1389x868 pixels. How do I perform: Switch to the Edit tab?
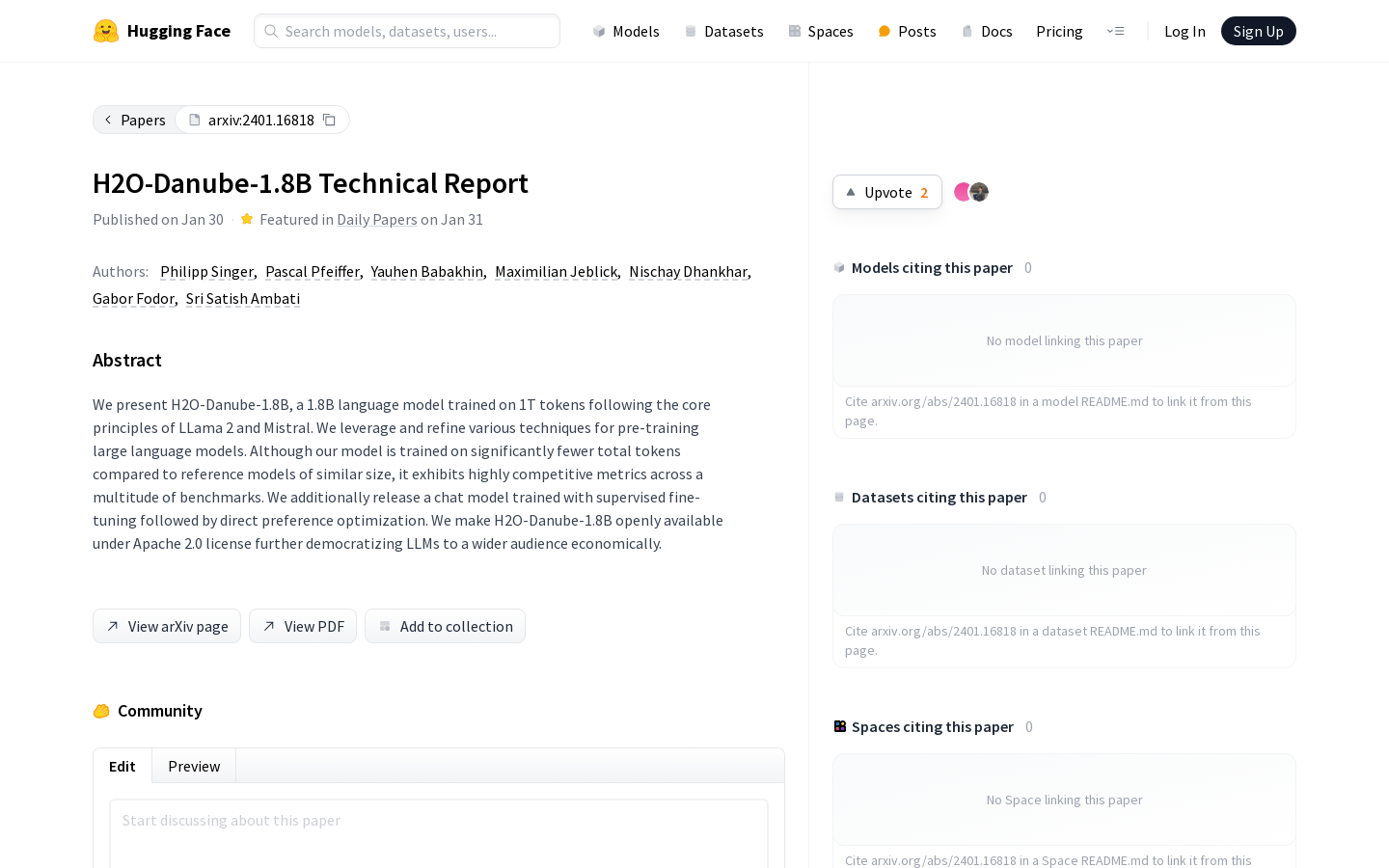pos(123,766)
